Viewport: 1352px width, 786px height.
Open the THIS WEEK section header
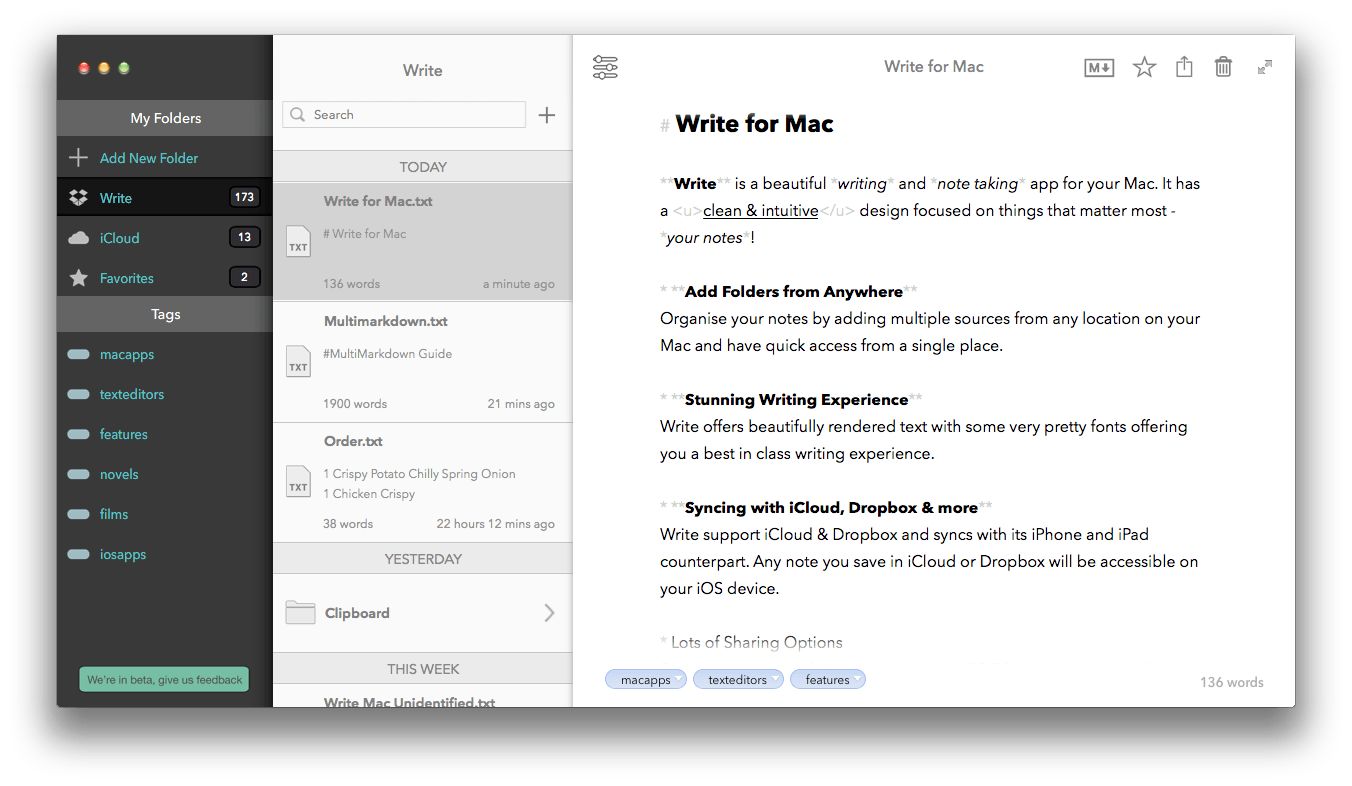422,668
